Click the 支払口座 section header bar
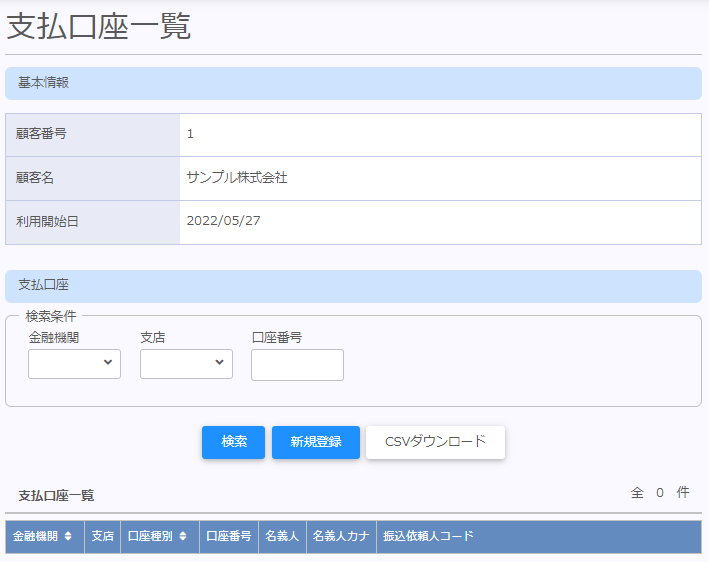This screenshot has height=562, width=709. tap(353, 286)
